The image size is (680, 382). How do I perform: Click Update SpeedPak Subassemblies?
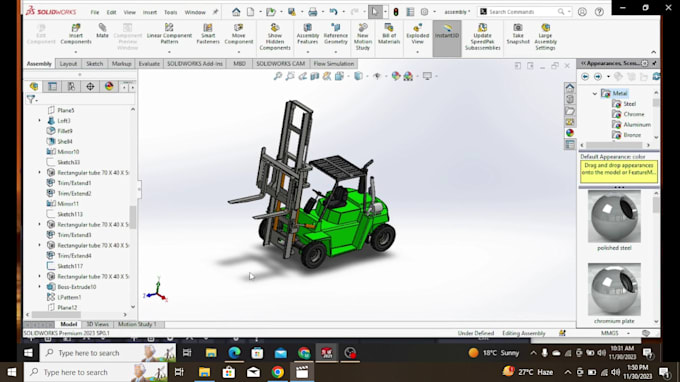pos(482,37)
